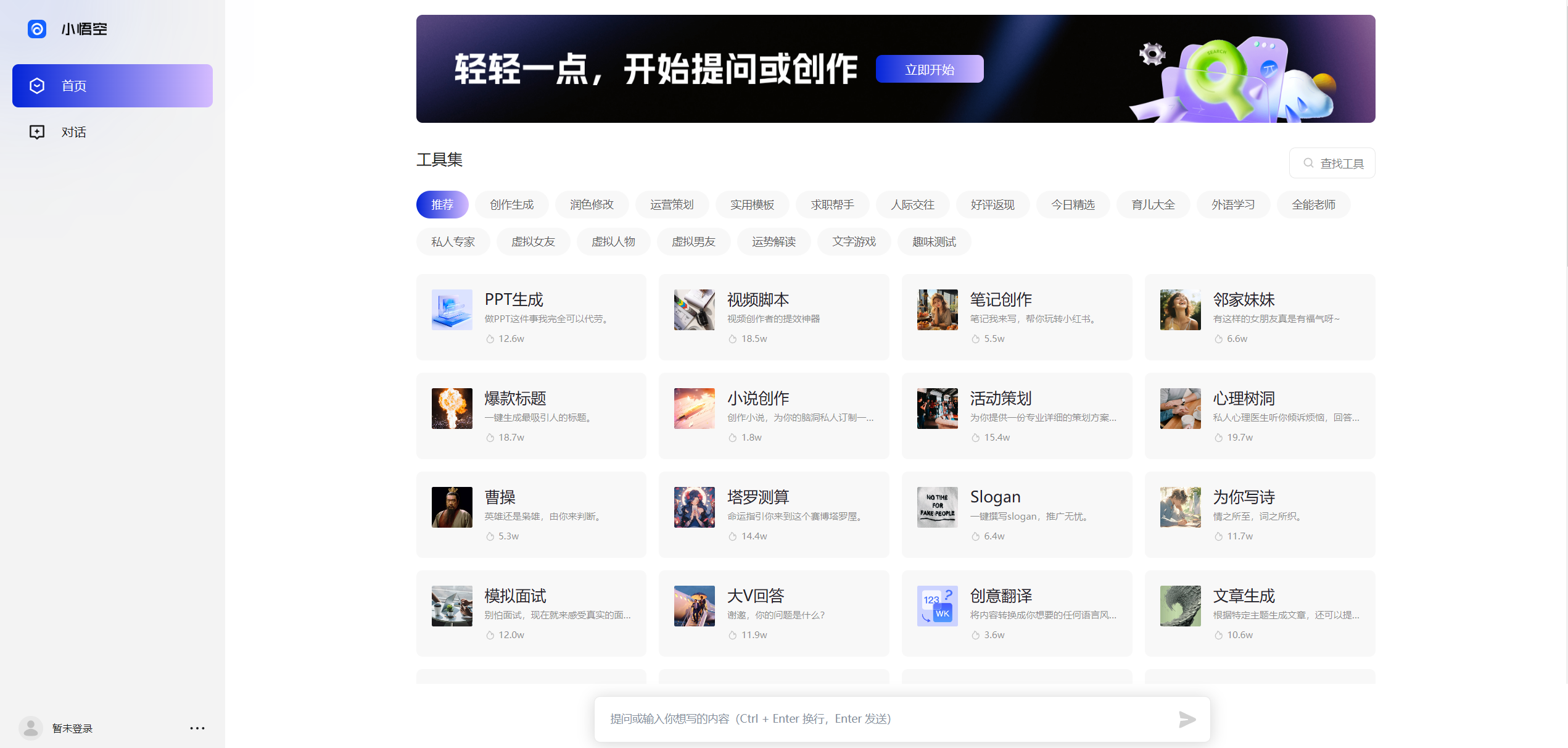Click the 文章生成 title text
The width and height of the screenshot is (1568, 748).
pyautogui.click(x=1244, y=596)
